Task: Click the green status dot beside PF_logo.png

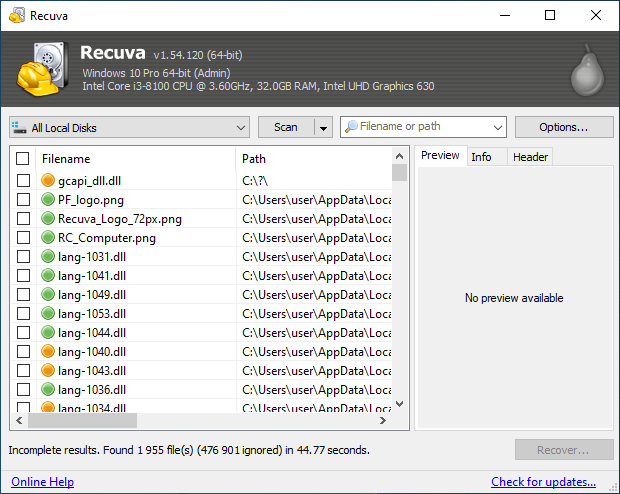Action: tap(48, 200)
